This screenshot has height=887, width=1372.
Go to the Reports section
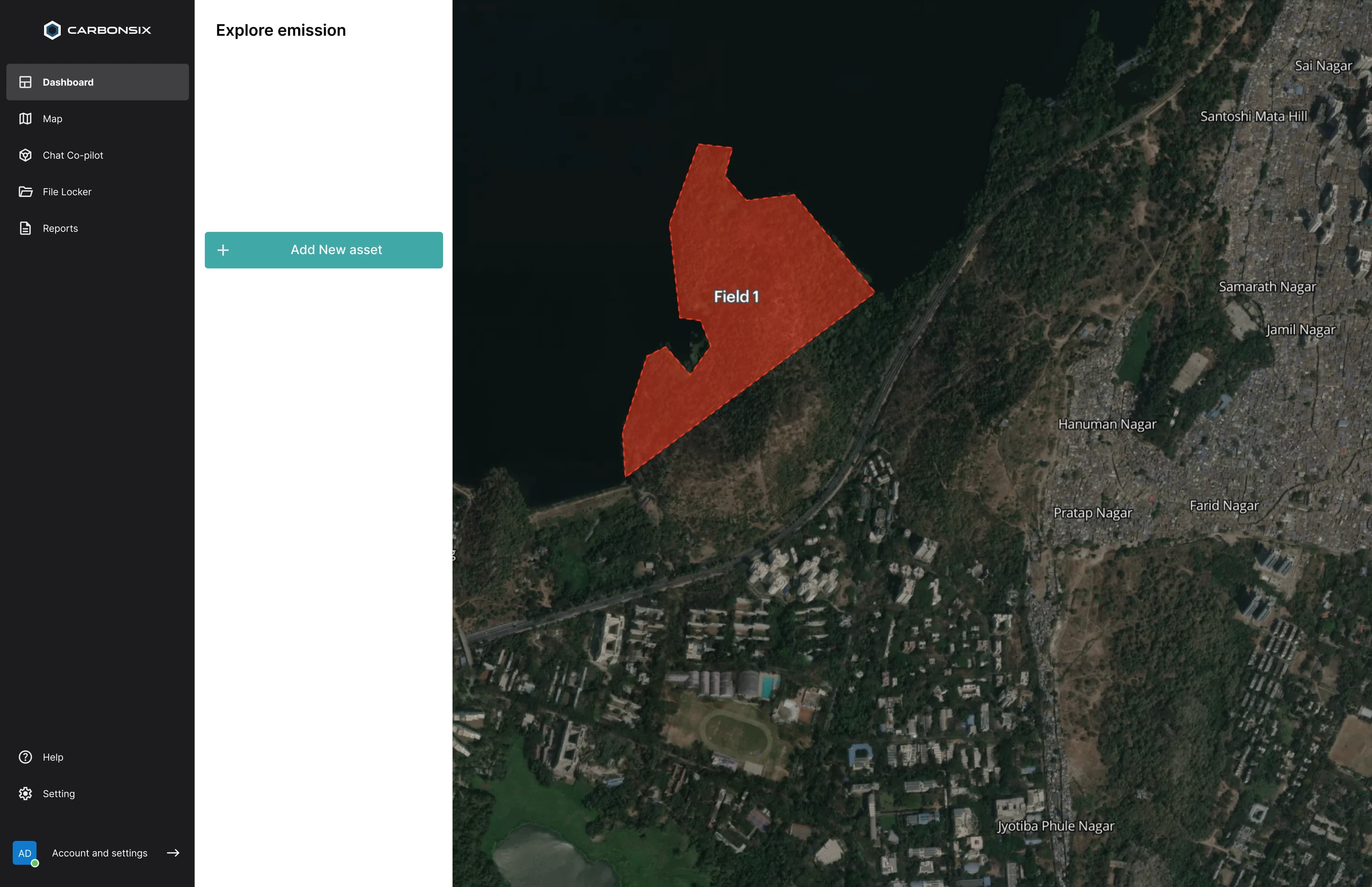[x=60, y=229]
